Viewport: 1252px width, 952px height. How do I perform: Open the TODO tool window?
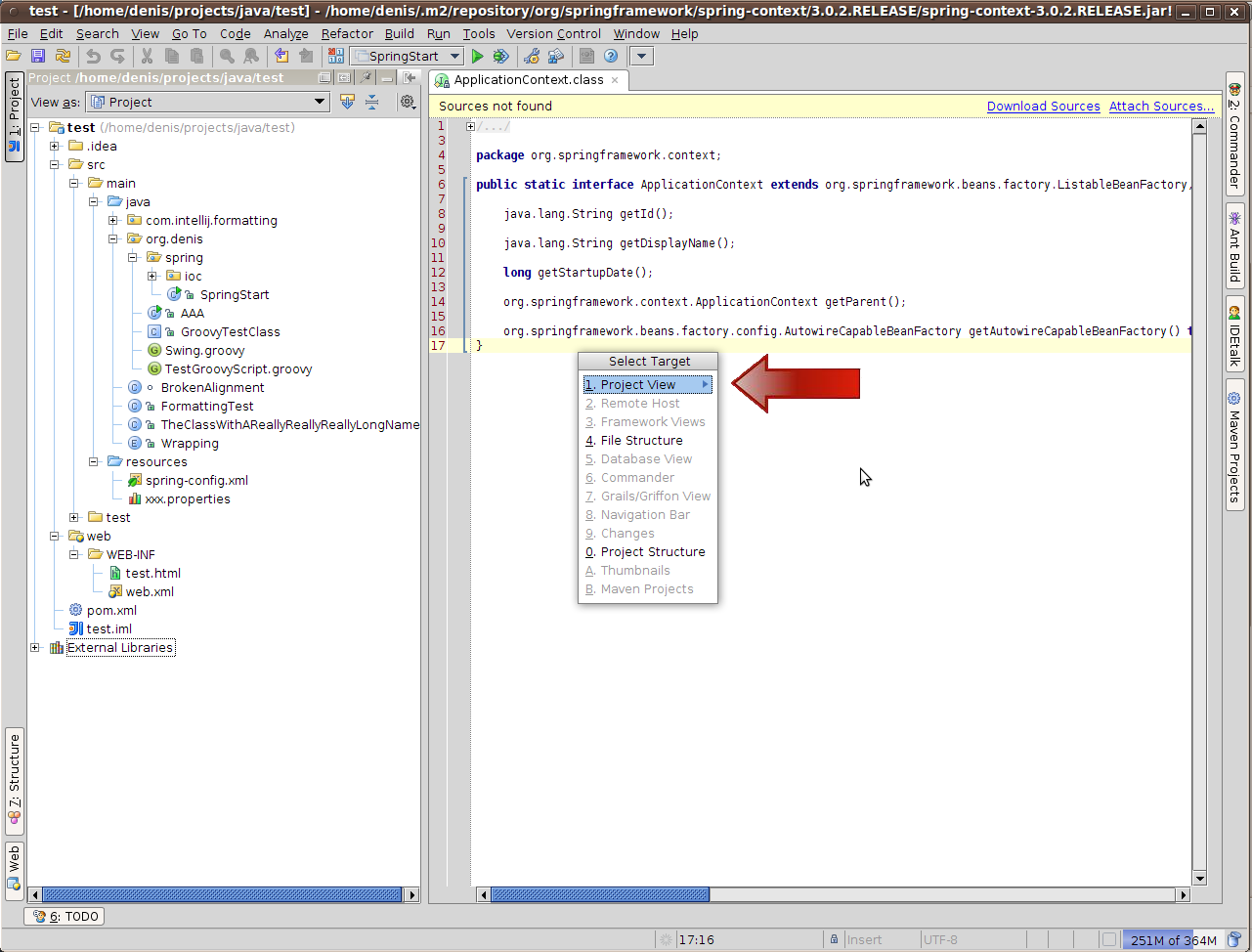(x=64, y=916)
